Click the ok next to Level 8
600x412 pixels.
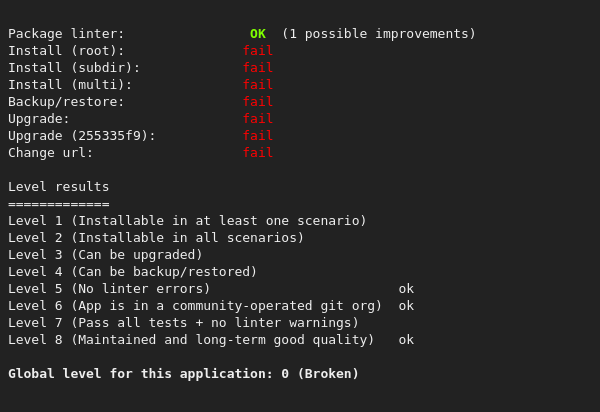[x=406, y=340]
